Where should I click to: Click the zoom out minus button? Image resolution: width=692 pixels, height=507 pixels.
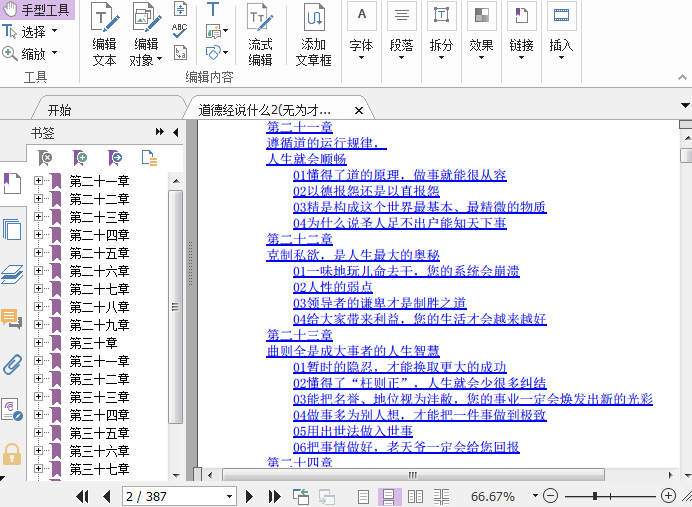[550, 496]
